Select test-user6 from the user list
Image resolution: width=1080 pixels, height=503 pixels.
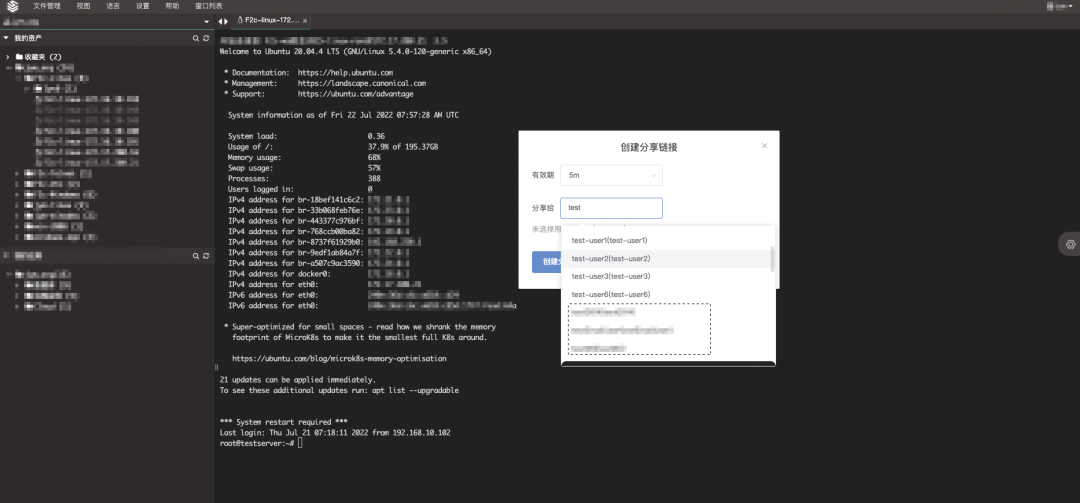[668, 294]
